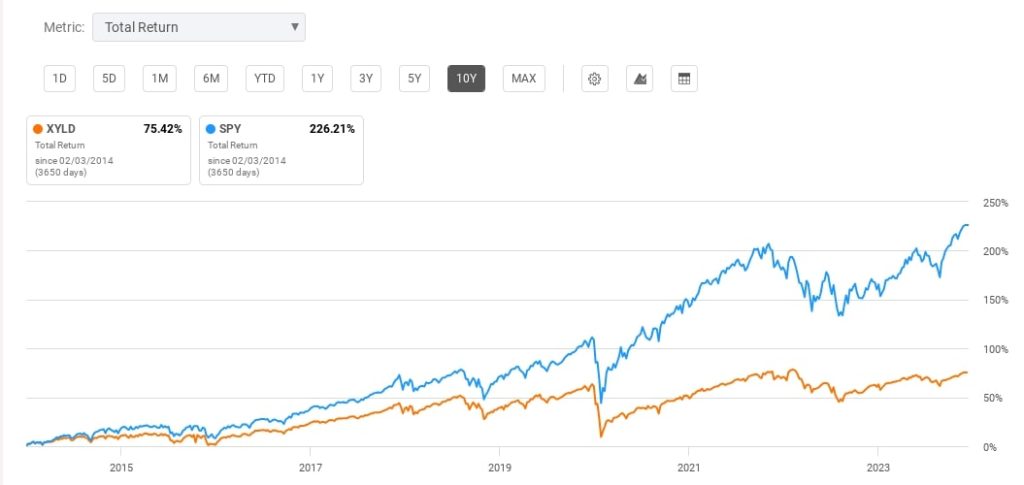Viewport: 1024px width, 485px height.
Task: Switch the chart to 3Y
Action: [366, 79]
